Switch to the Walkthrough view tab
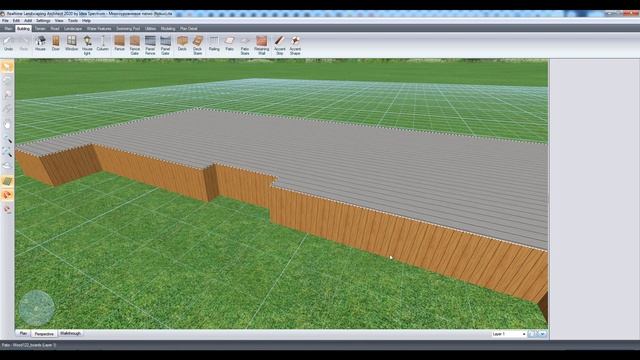The image size is (640, 360). coord(70,333)
